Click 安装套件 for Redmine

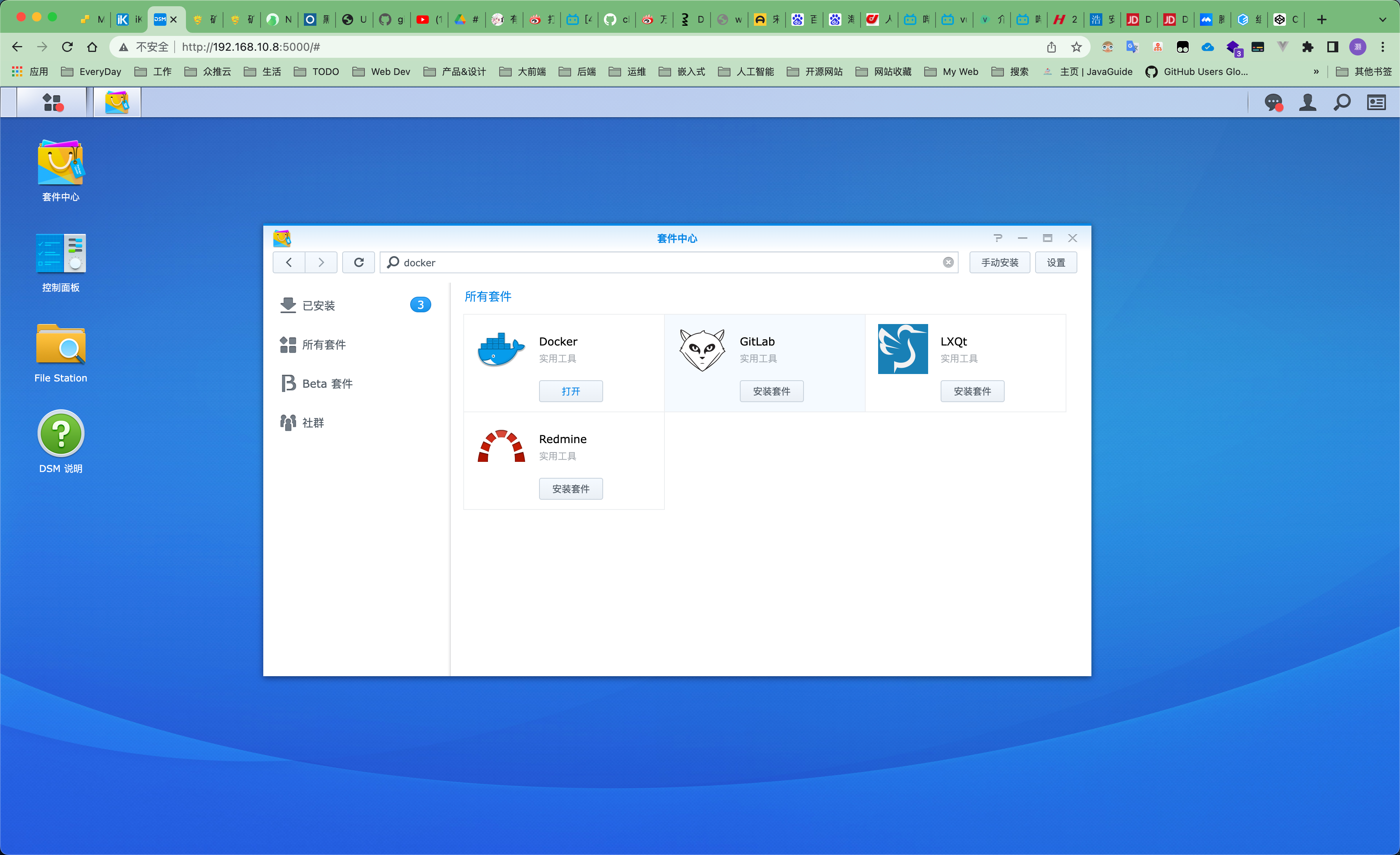click(x=570, y=489)
